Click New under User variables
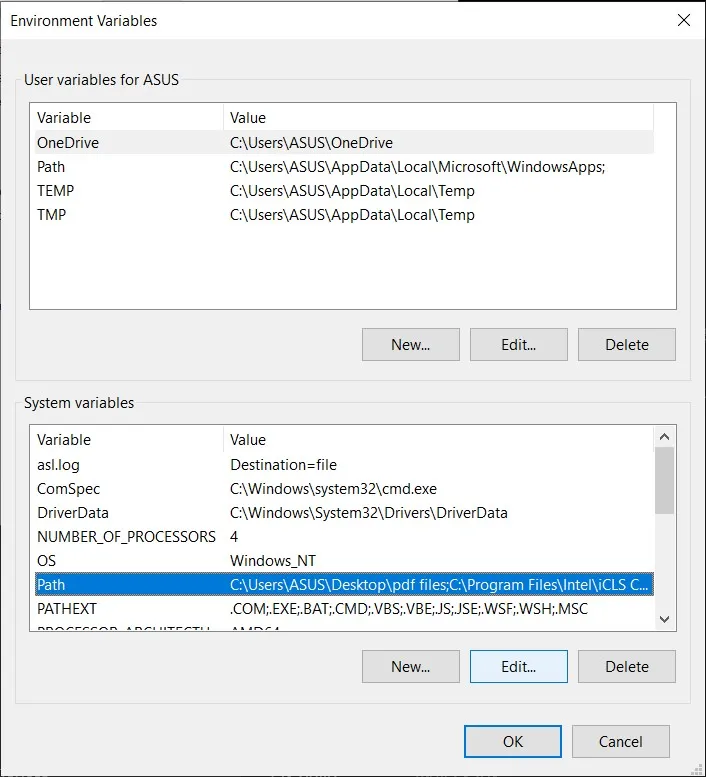 410,344
